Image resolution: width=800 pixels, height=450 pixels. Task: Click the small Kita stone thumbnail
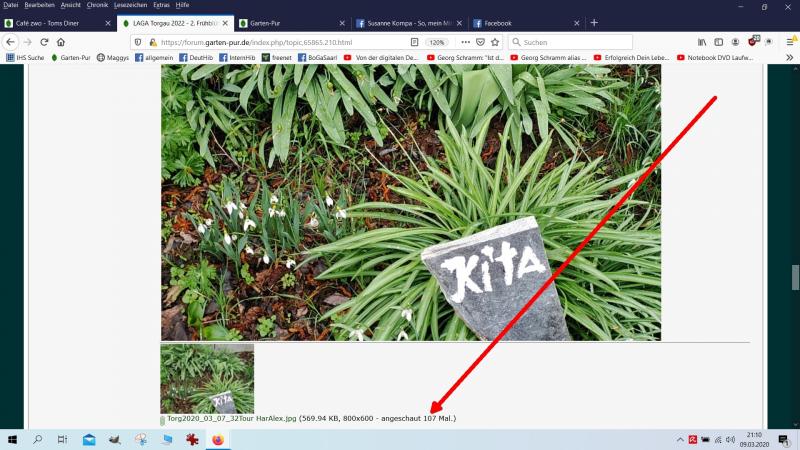(207, 379)
